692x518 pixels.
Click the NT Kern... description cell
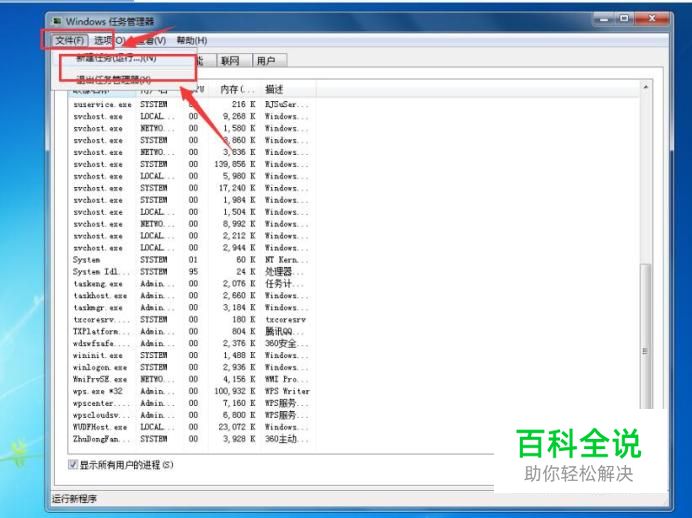pos(285,259)
